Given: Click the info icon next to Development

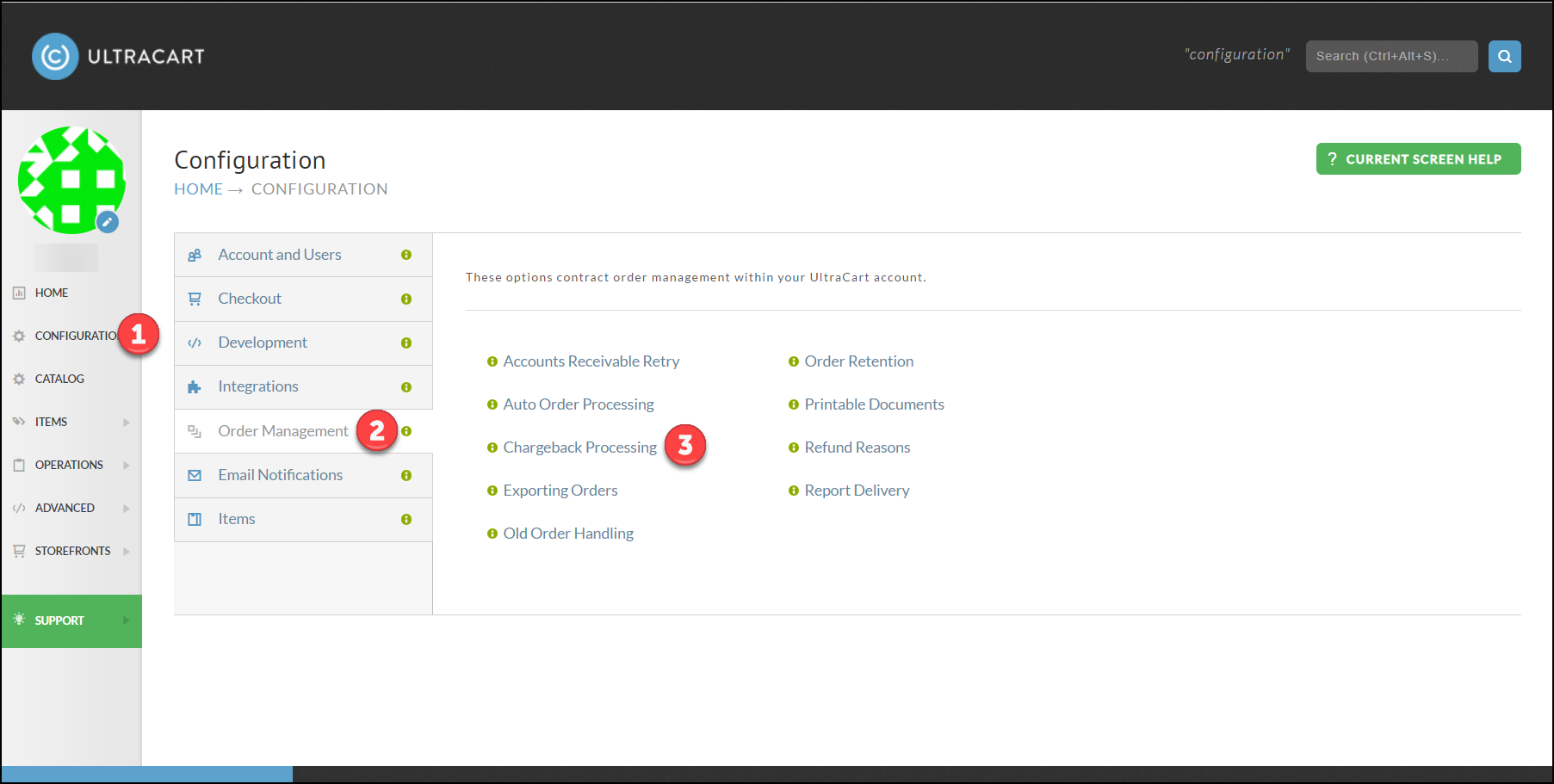Looking at the screenshot, I should coord(406,343).
